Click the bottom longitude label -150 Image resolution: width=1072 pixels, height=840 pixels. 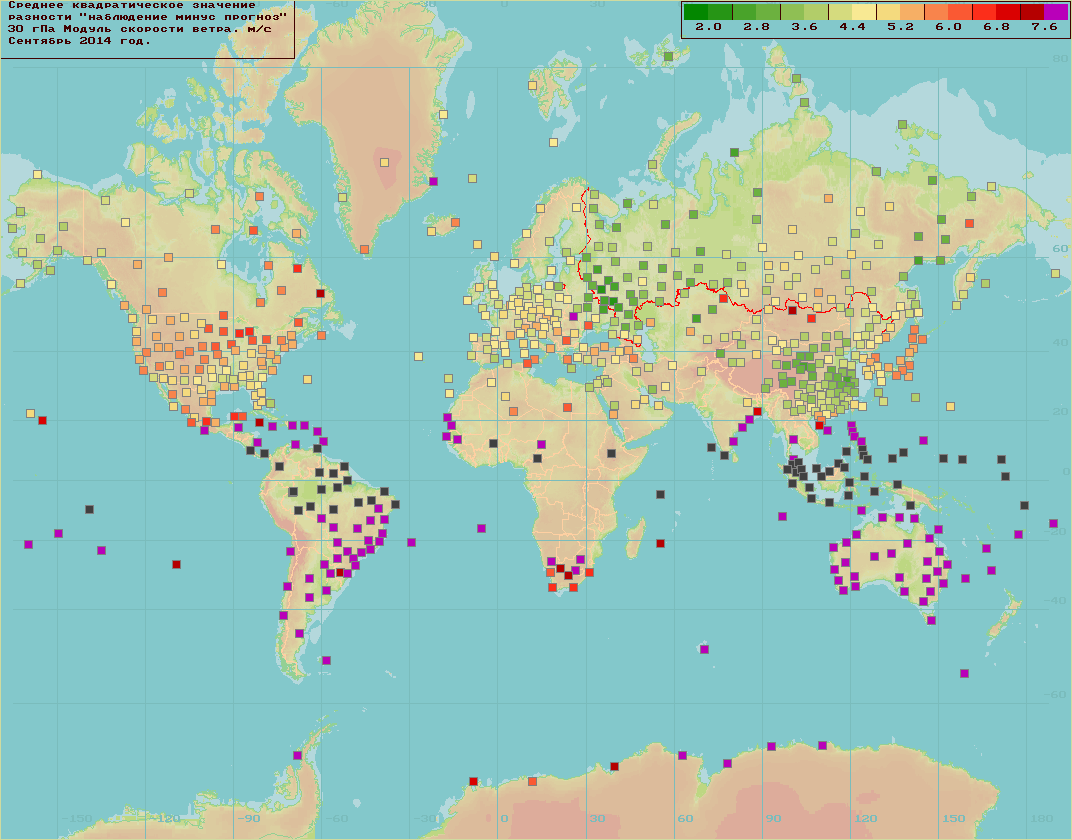point(77,818)
